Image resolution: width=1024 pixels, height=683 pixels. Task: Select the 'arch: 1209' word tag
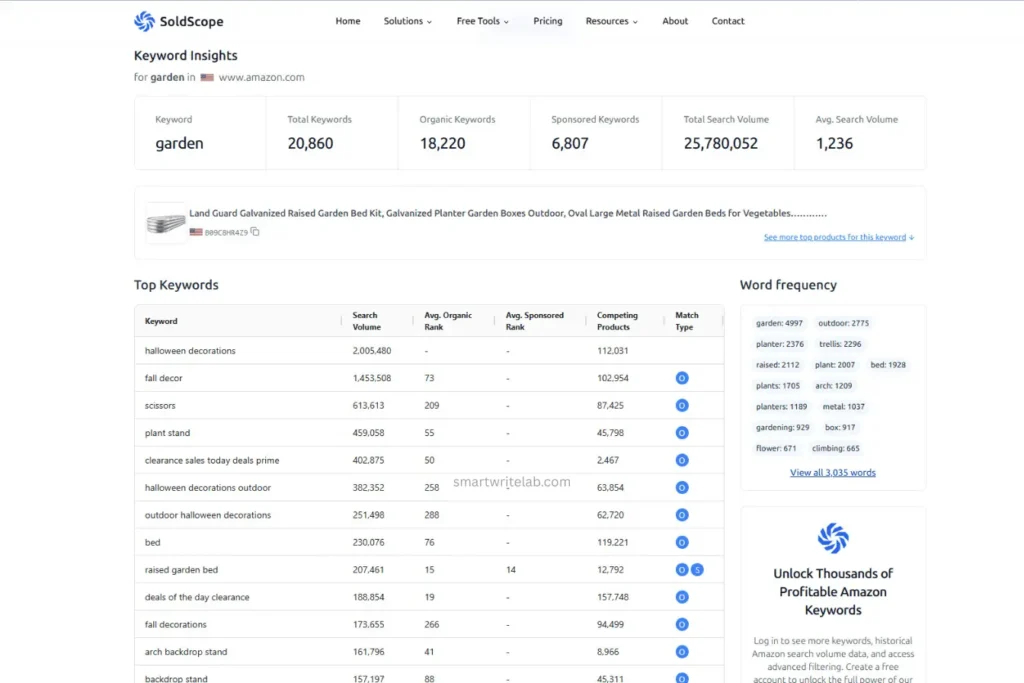[x=833, y=386]
